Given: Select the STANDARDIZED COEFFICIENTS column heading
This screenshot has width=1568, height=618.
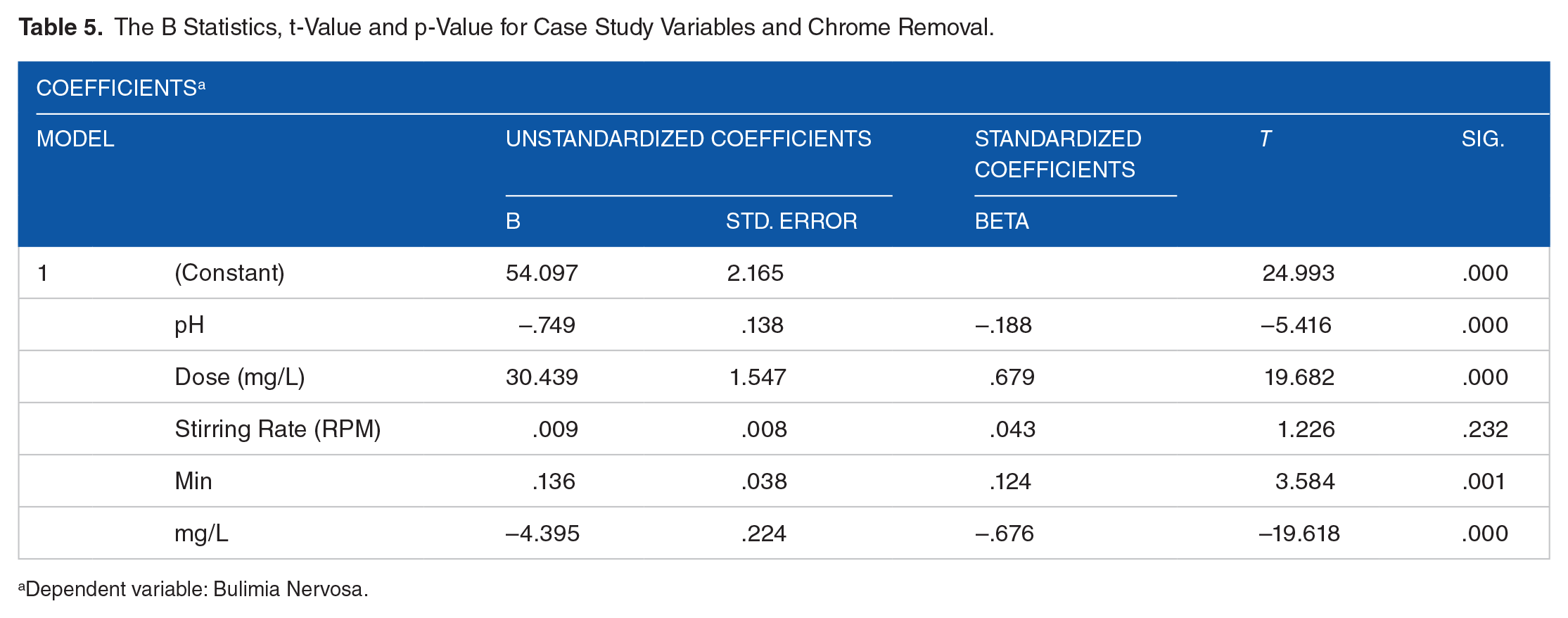Looking at the screenshot, I should coord(1057,154).
